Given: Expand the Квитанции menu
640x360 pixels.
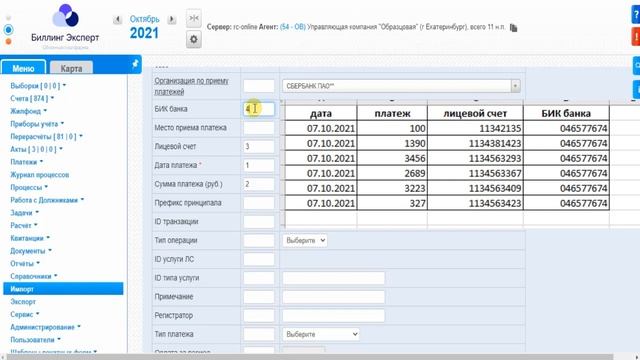Looking at the screenshot, I should (30, 238).
